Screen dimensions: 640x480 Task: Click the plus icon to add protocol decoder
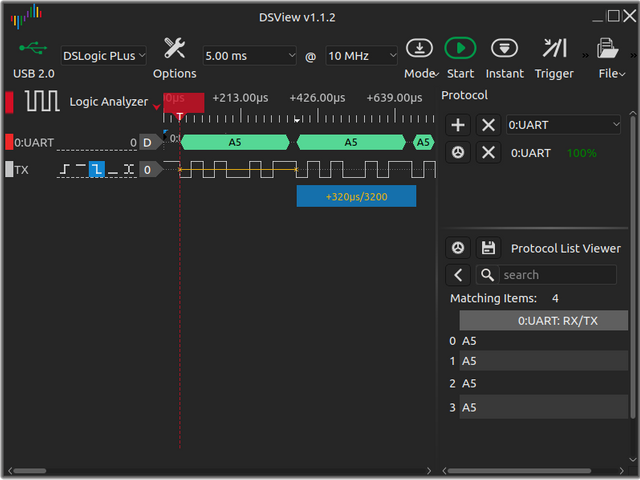point(458,125)
